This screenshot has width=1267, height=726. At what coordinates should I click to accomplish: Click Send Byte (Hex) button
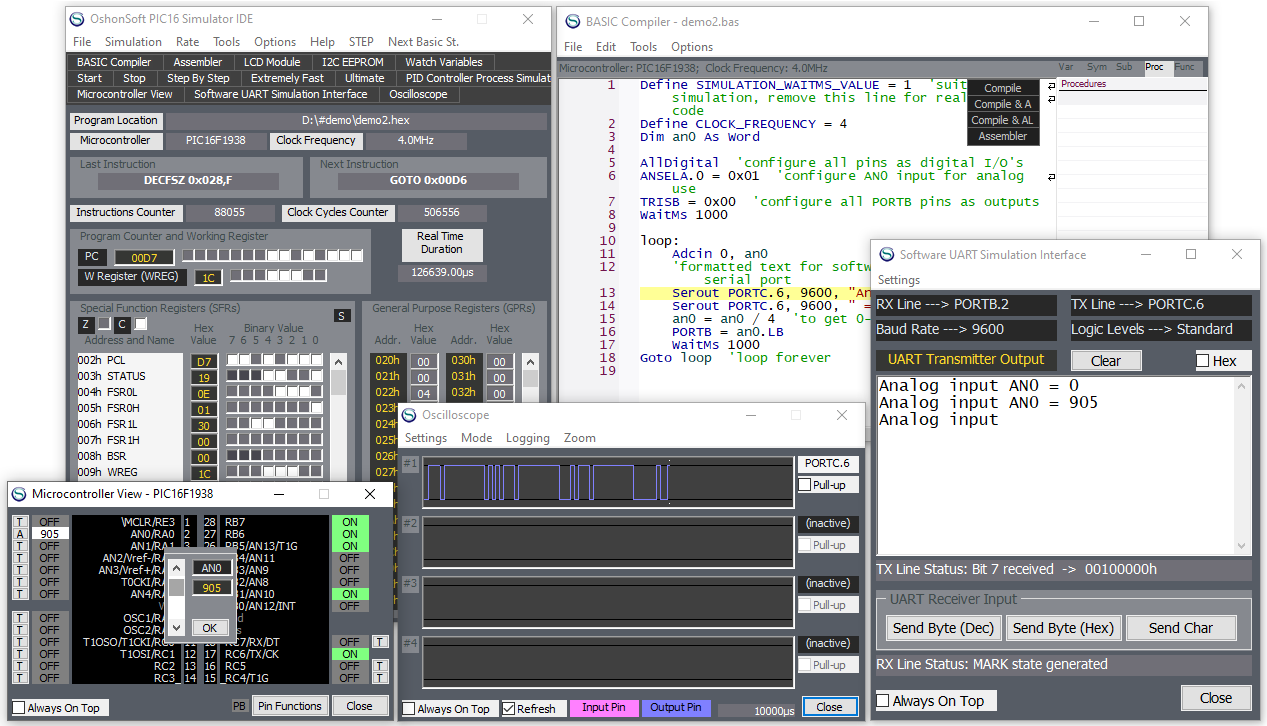1062,628
